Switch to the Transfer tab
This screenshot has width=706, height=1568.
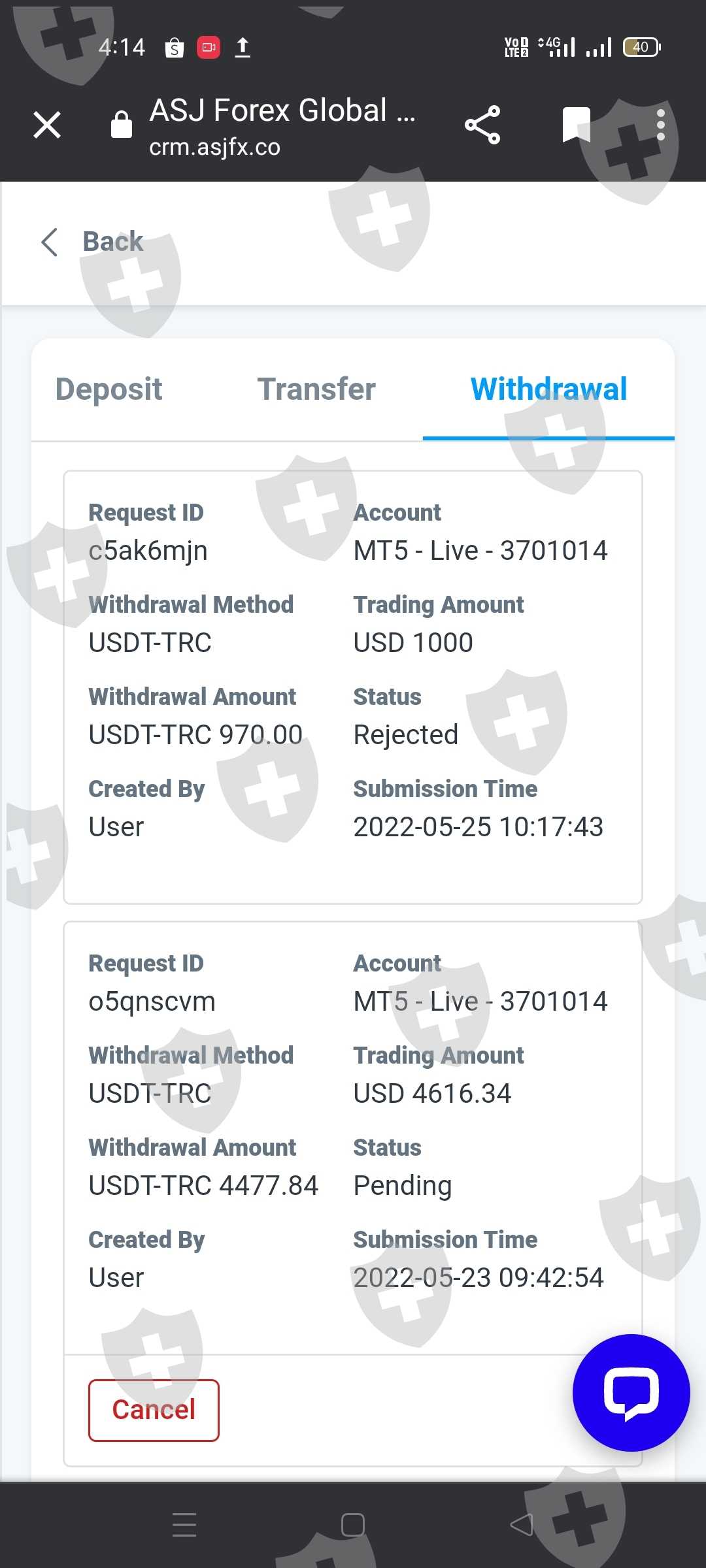[x=316, y=389]
